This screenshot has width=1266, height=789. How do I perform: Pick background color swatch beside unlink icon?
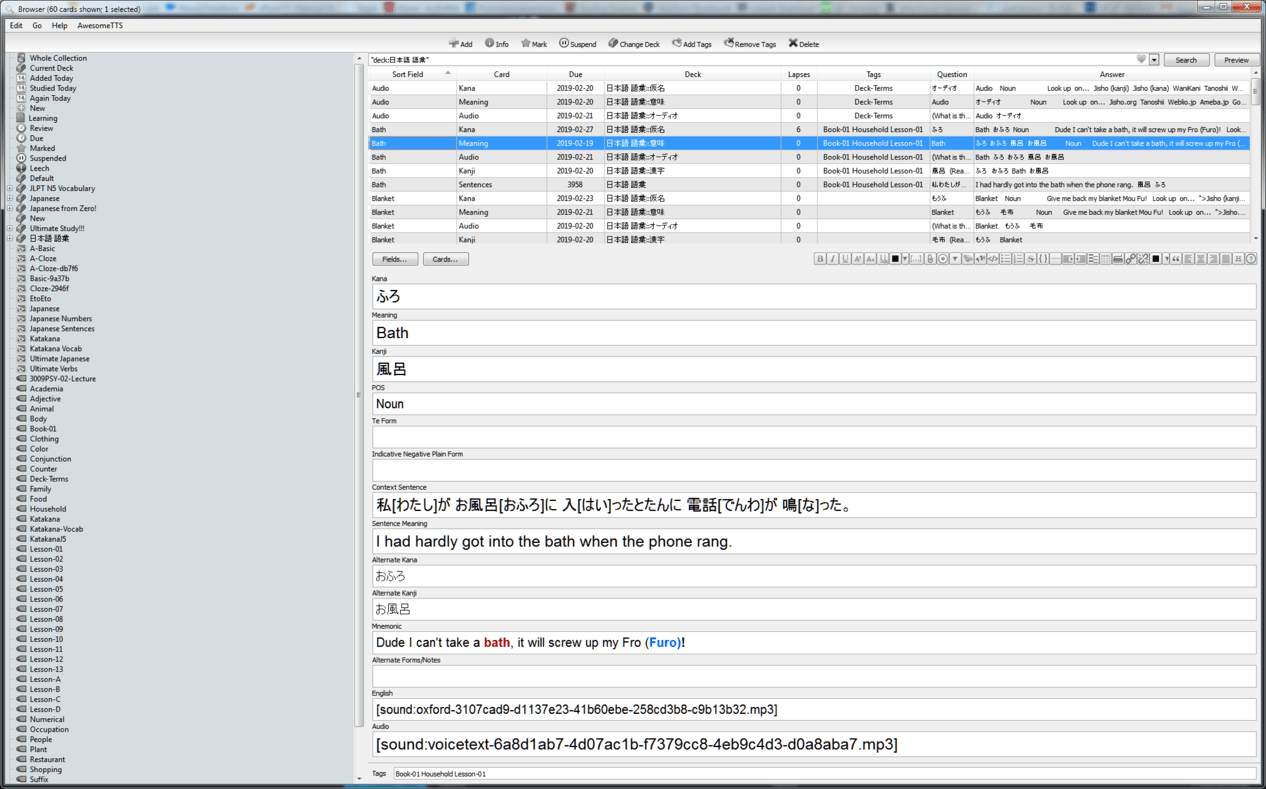click(1156, 259)
